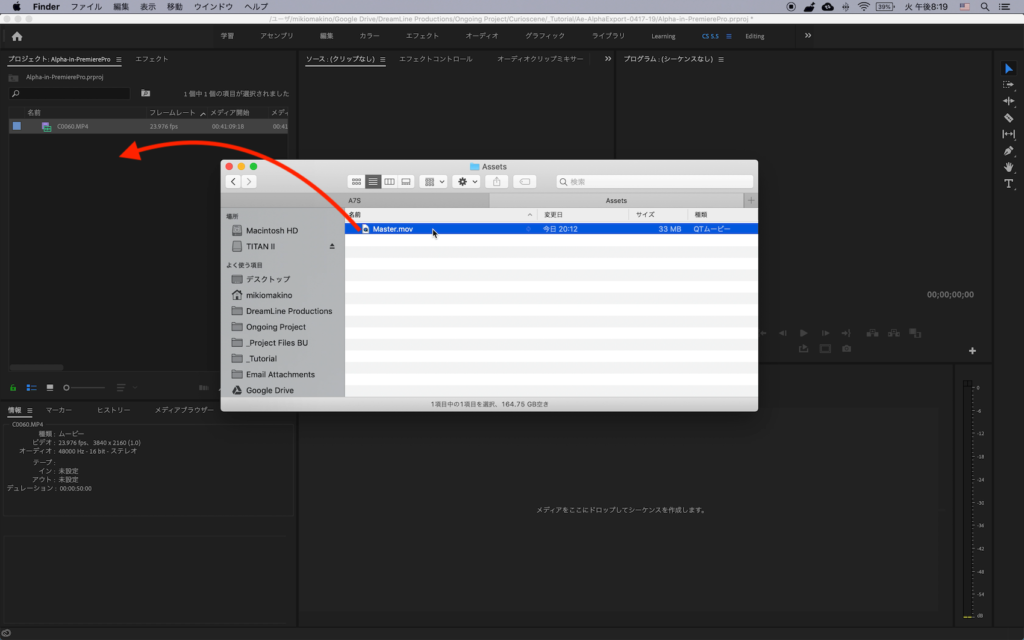
Task: Click the Extract button in Program monitor
Action: (893, 333)
